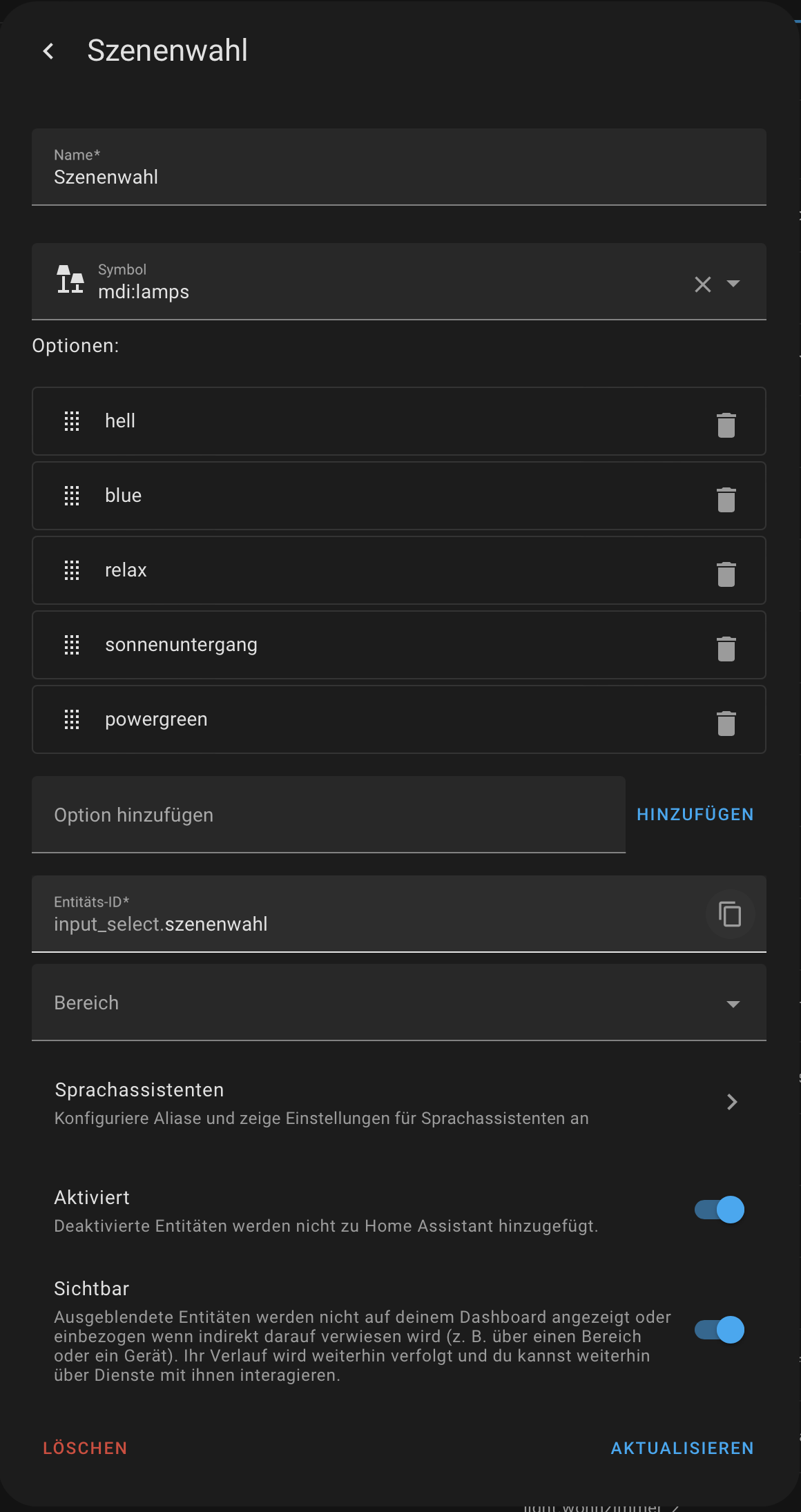Go back using the arrow icon

pyautogui.click(x=48, y=51)
